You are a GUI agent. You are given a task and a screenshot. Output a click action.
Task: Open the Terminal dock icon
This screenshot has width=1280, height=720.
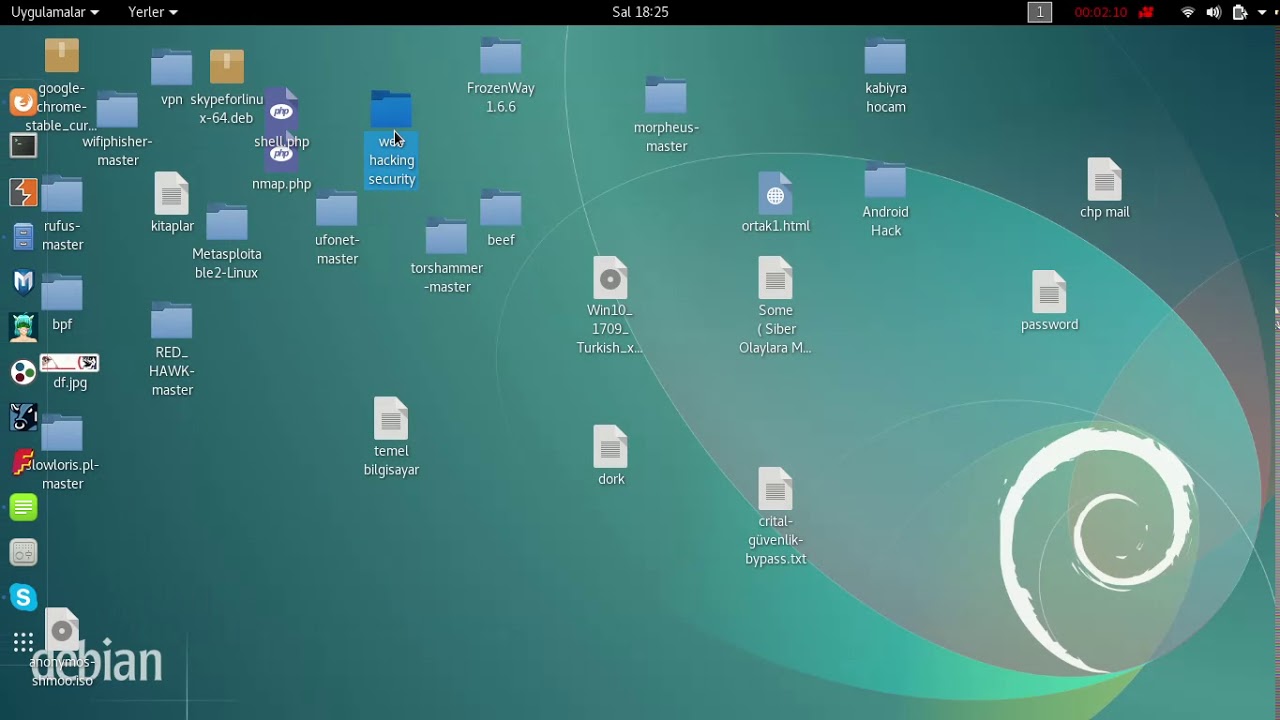(23, 146)
